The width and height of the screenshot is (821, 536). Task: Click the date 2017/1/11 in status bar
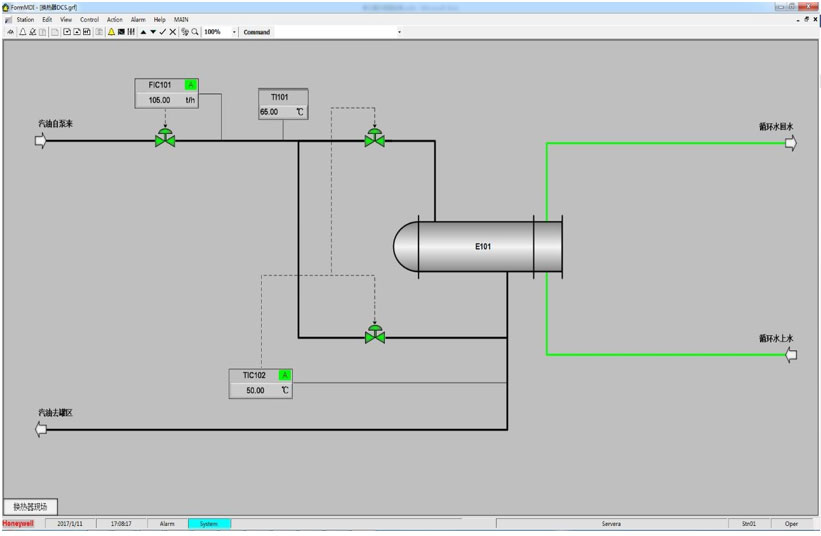70,523
